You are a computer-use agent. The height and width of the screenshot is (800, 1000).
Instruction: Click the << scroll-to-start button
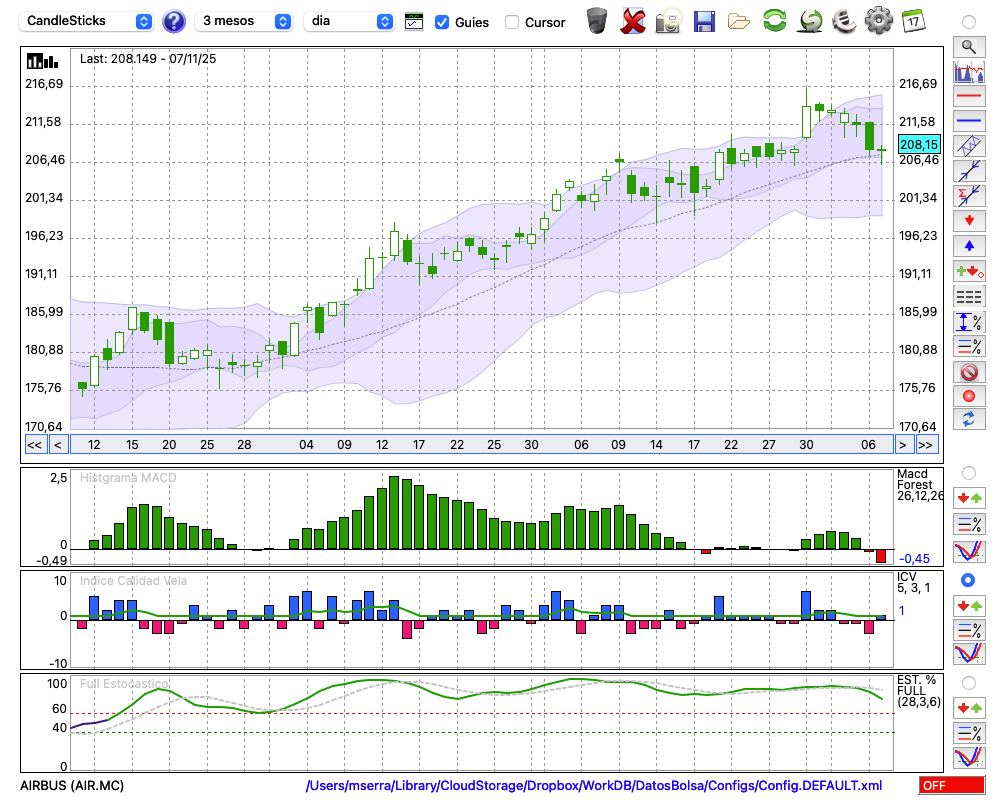pyautogui.click(x=34, y=445)
